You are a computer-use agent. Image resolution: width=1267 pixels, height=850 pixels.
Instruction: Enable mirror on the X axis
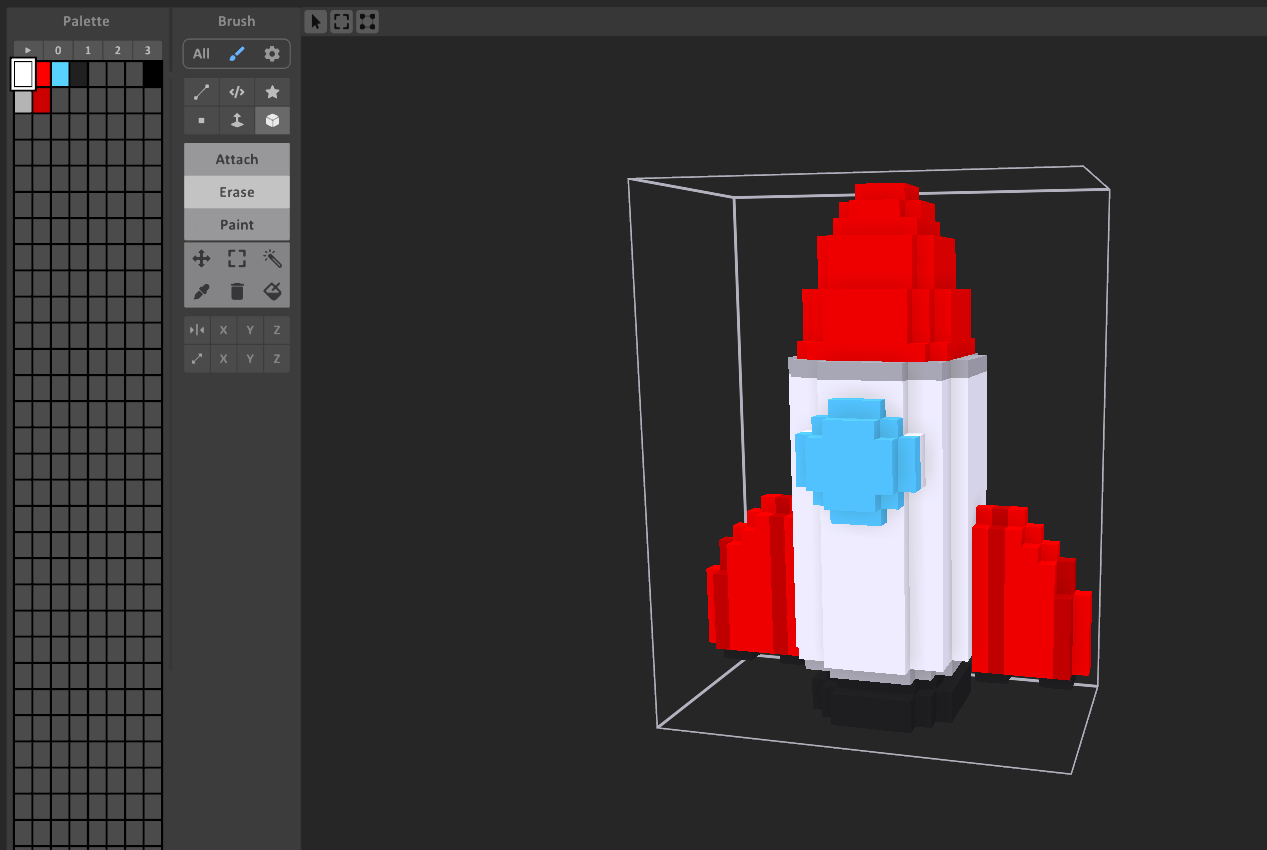click(223, 329)
